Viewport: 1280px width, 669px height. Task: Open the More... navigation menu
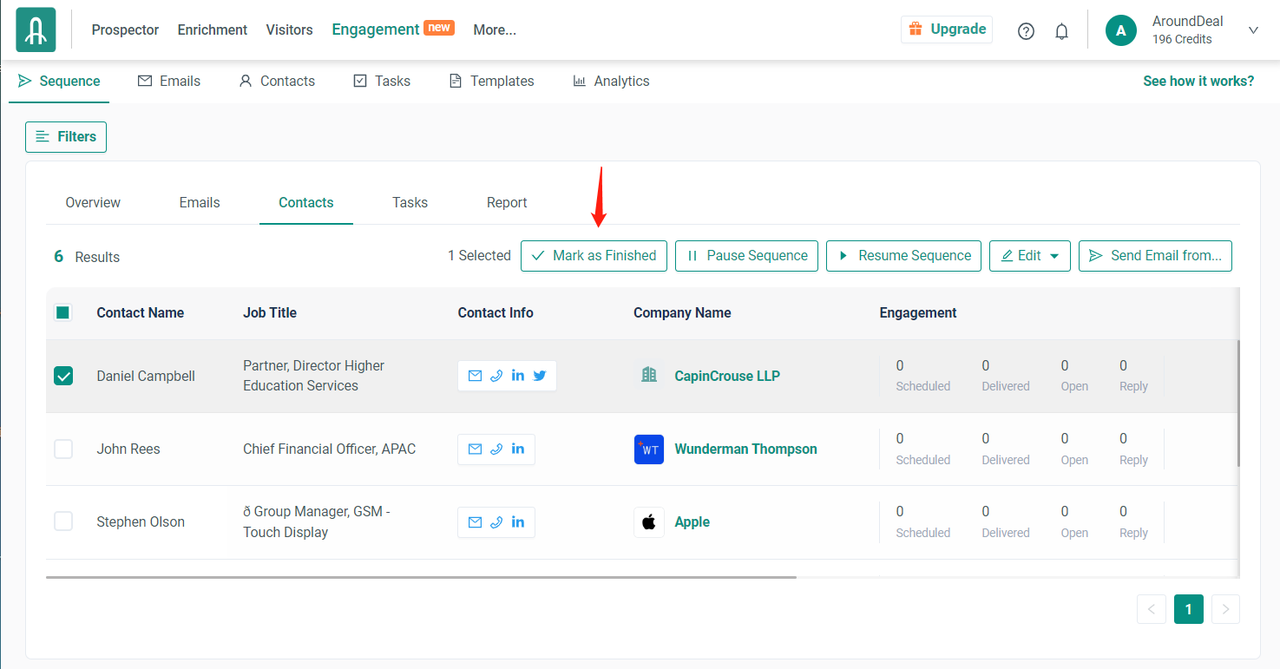click(x=494, y=30)
